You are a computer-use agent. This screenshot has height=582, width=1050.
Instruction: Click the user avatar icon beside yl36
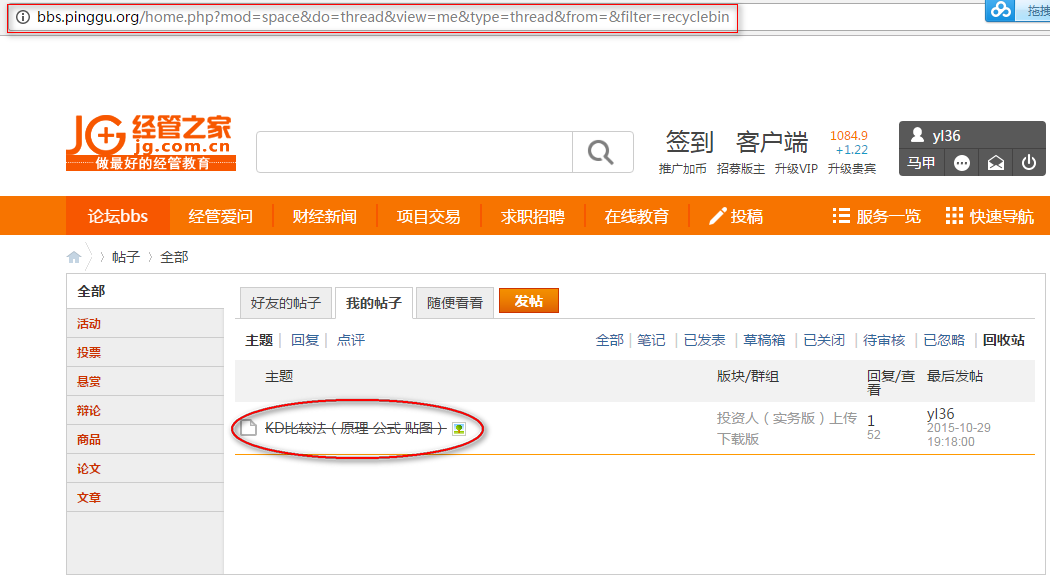pos(917,135)
